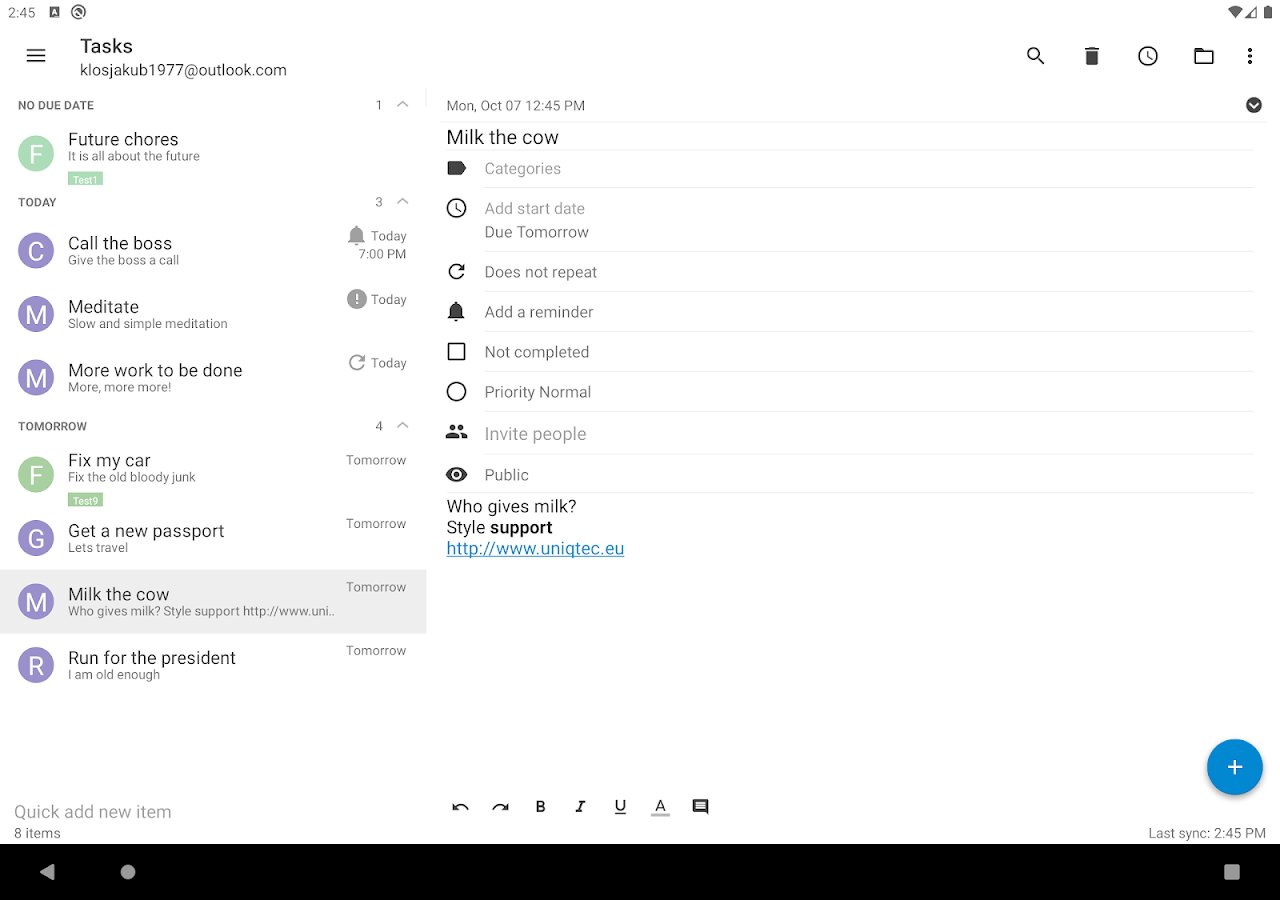1280x900 pixels.
Task: Click the R avatar of Run for the president
Action: [36, 665]
